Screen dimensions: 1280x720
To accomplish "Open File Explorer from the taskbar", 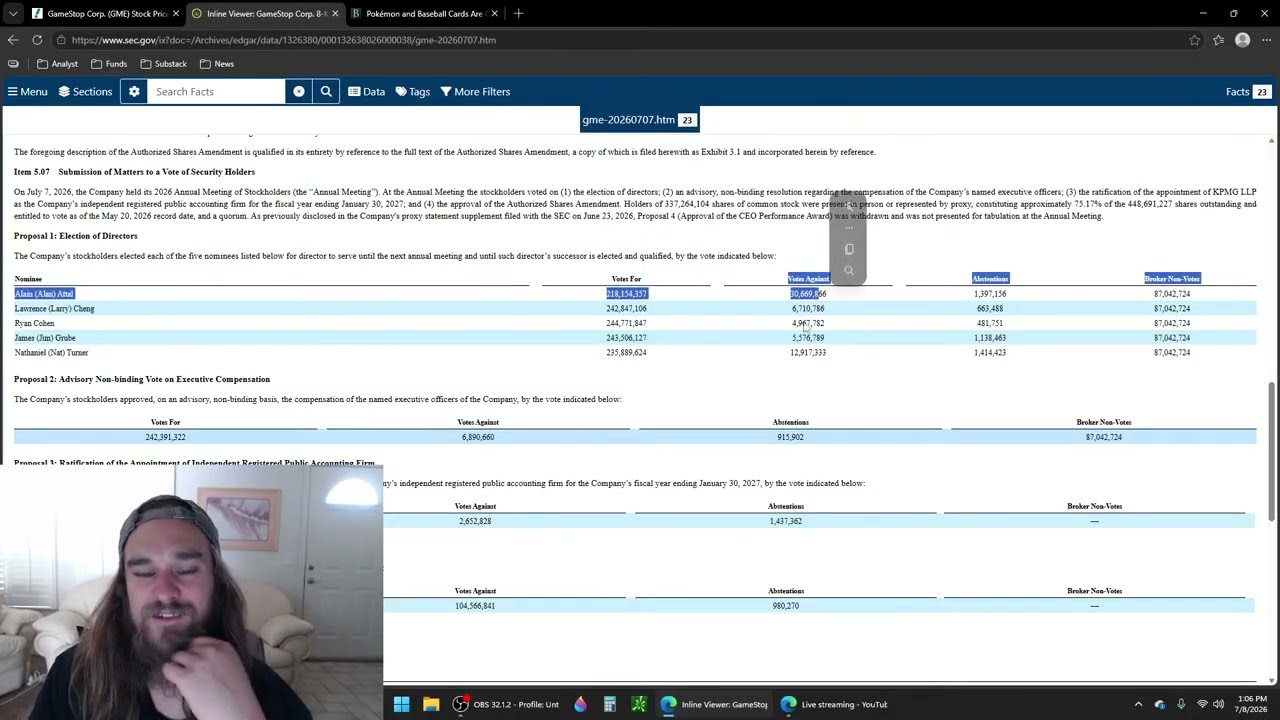I will point(431,704).
